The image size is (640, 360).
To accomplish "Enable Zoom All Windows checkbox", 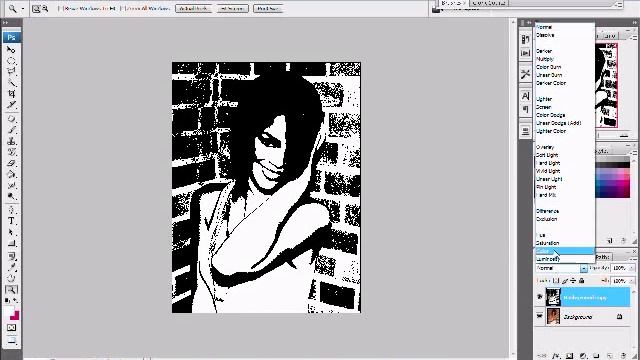I will [x=122, y=9].
